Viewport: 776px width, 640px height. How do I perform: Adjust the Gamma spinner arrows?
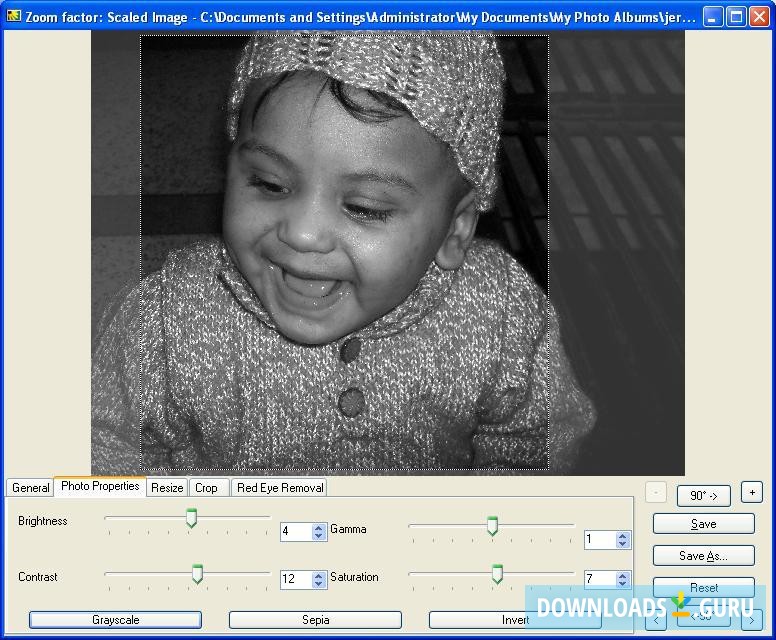(622, 540)
